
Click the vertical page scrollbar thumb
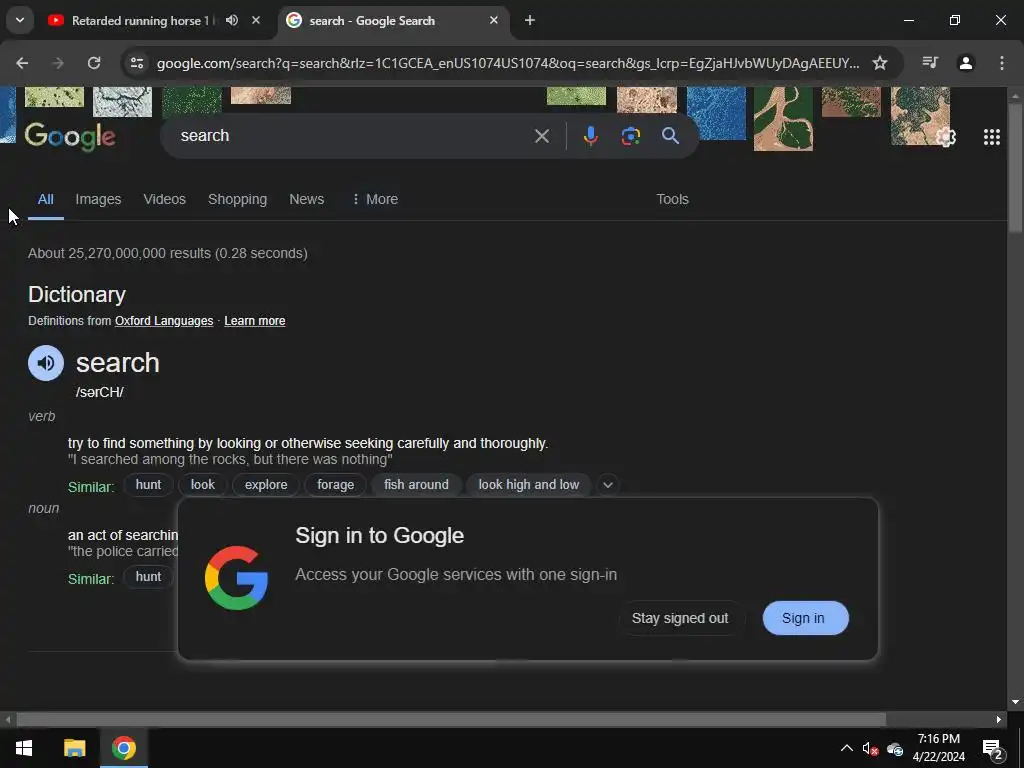(1015, 167)
